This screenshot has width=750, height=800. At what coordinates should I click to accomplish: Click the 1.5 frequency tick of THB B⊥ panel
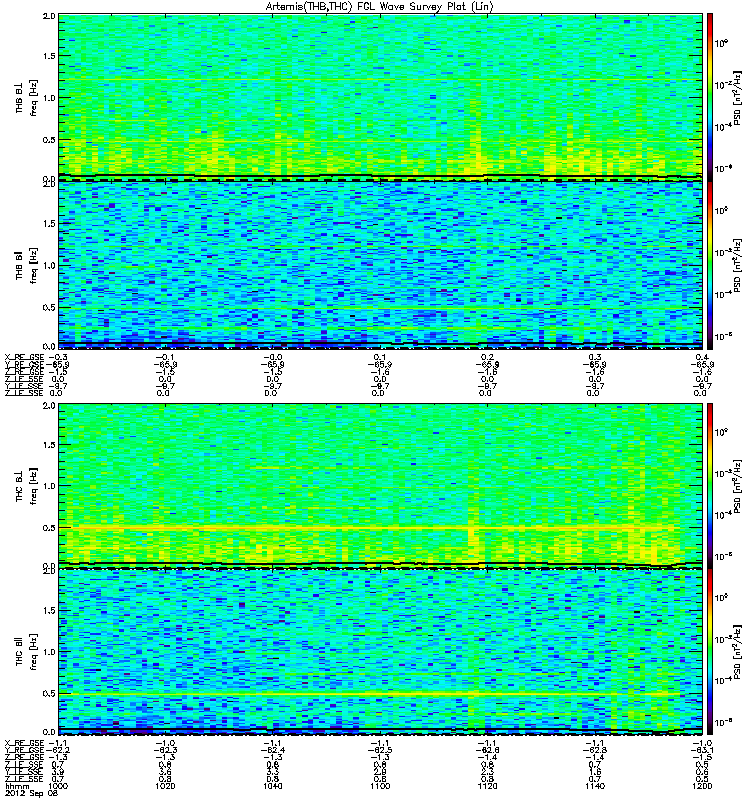49,56
